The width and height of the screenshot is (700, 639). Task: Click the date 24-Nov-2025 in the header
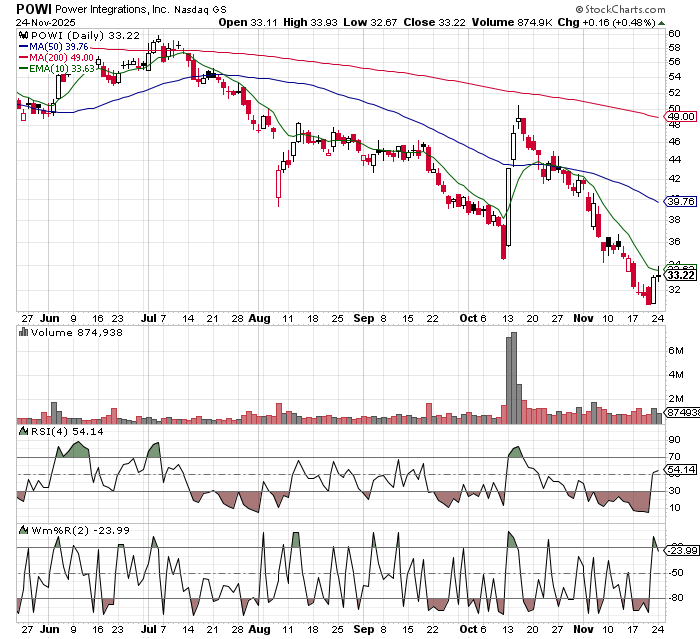pos(46,22)
